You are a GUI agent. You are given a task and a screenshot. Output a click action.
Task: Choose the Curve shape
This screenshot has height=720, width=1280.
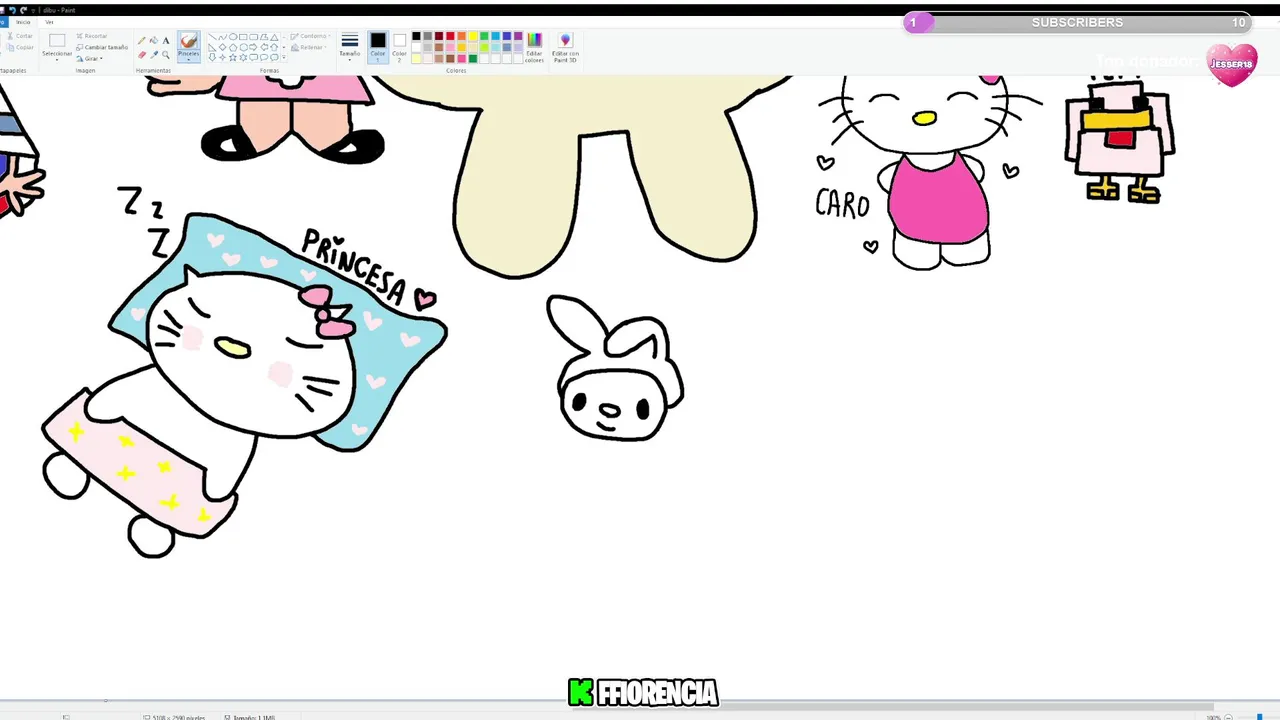coord(222,37)
